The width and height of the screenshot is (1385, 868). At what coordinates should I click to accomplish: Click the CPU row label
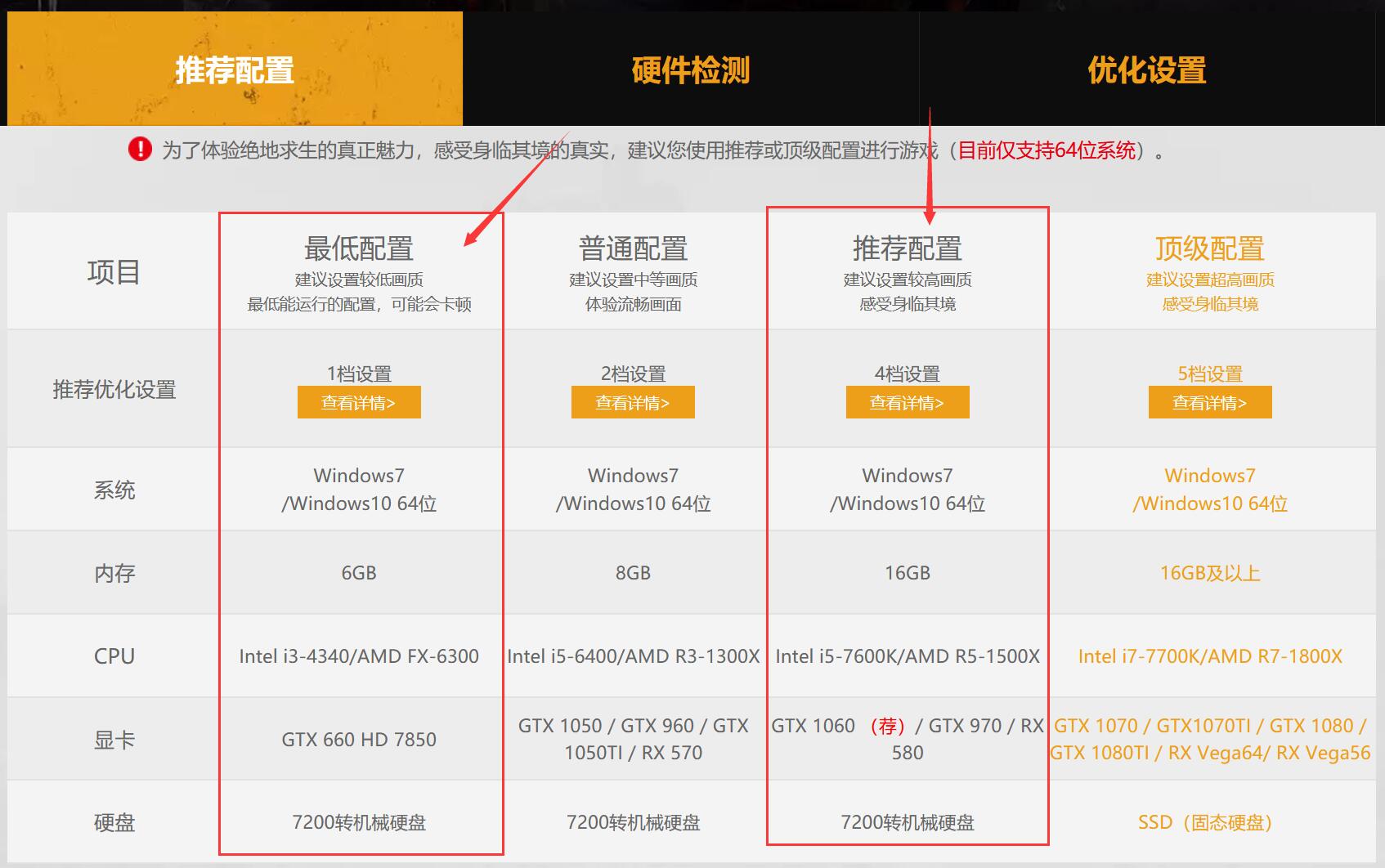[x=114, y=656]
